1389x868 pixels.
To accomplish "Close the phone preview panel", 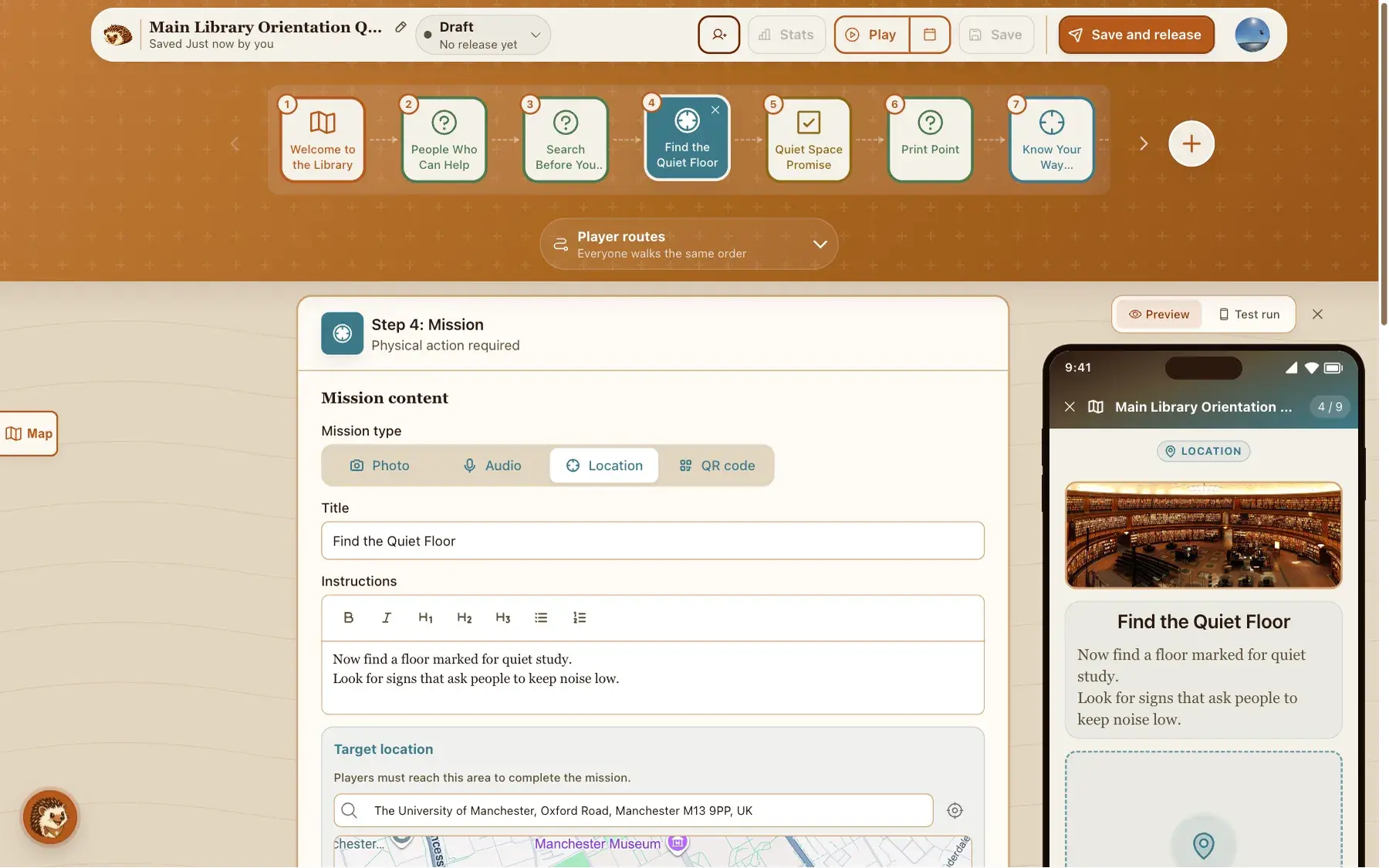I will tap(1317, 314).
